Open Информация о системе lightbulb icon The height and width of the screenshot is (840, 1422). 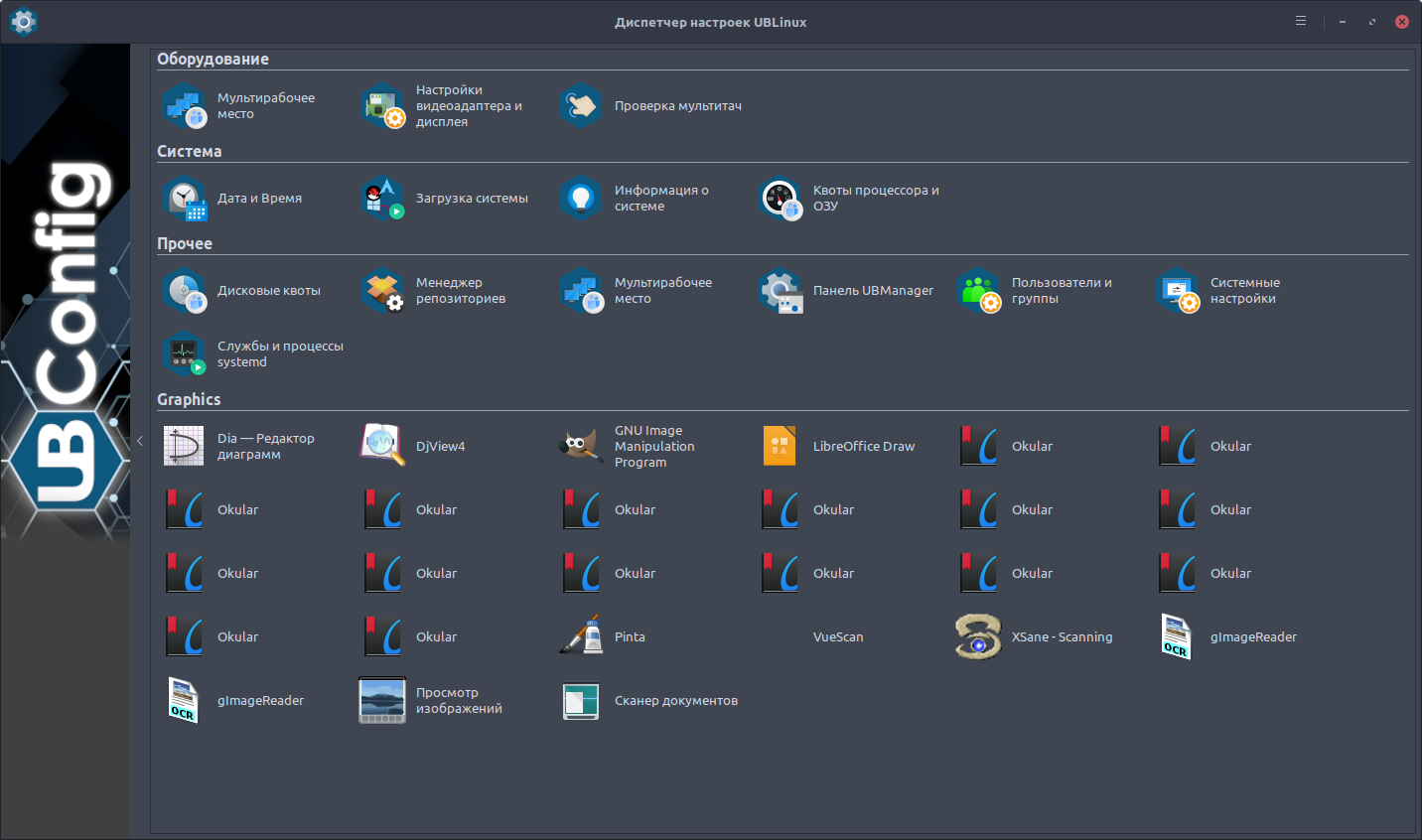click(581, 199)
